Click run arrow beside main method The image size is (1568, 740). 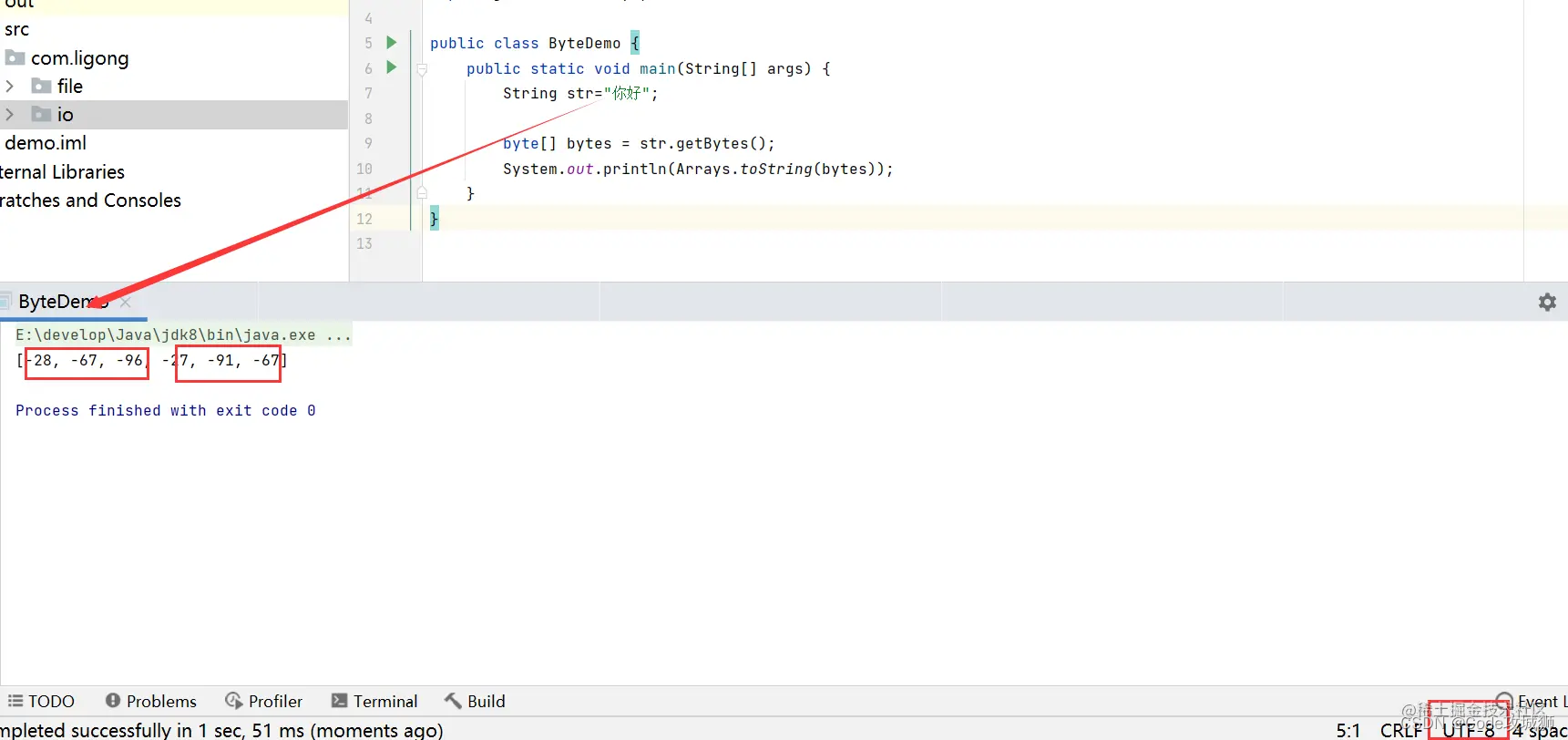tap(391, 67)
